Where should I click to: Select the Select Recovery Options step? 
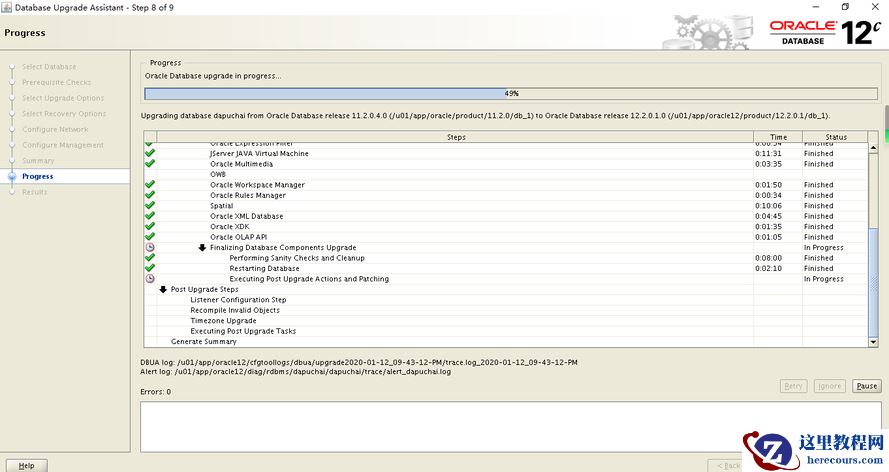click(x=64, y=114)
